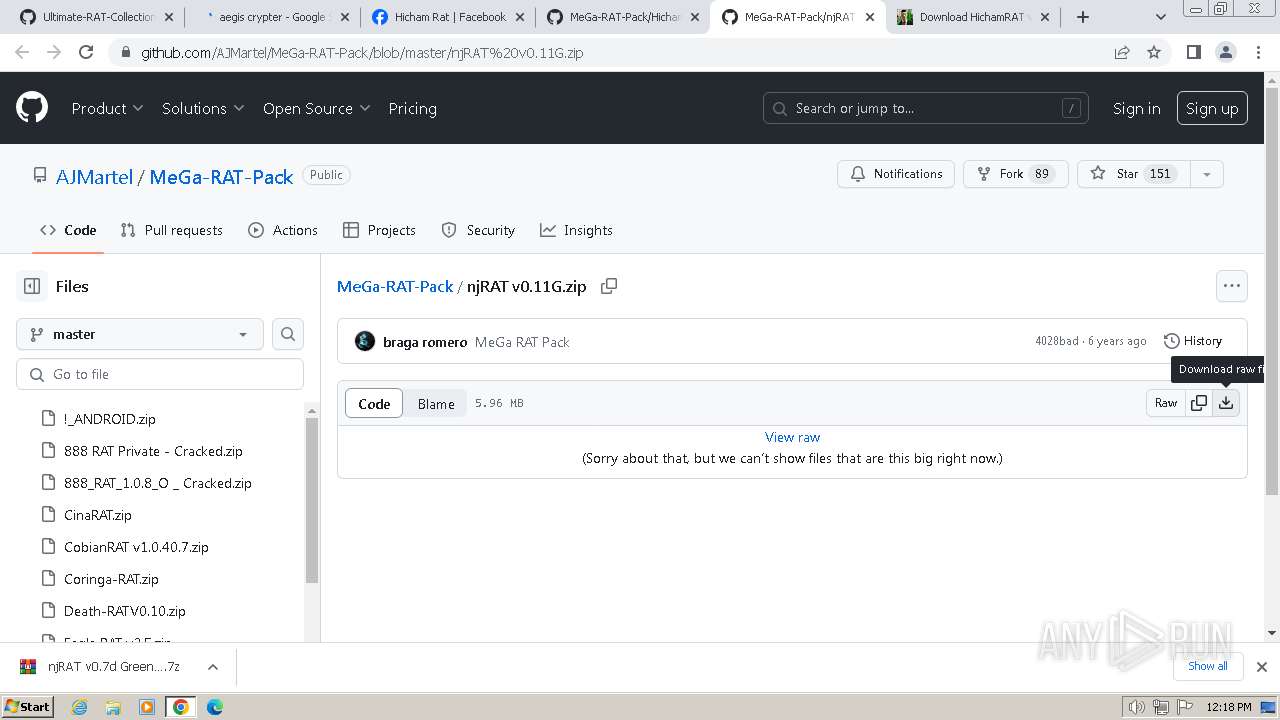Click volume icon in system tray

point(1136,707)
